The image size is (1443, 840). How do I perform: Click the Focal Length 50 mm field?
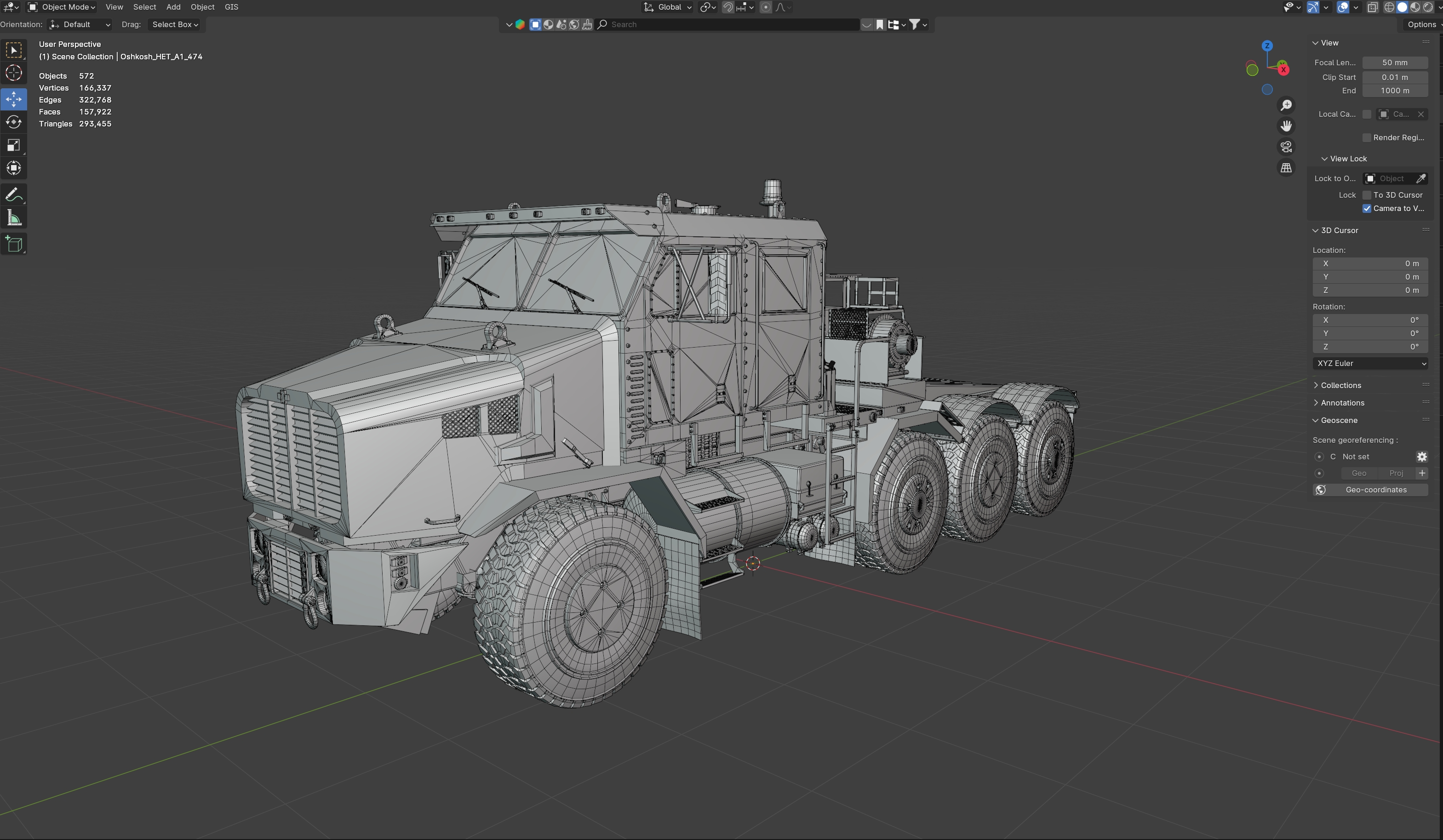[x=1394, y=63]
